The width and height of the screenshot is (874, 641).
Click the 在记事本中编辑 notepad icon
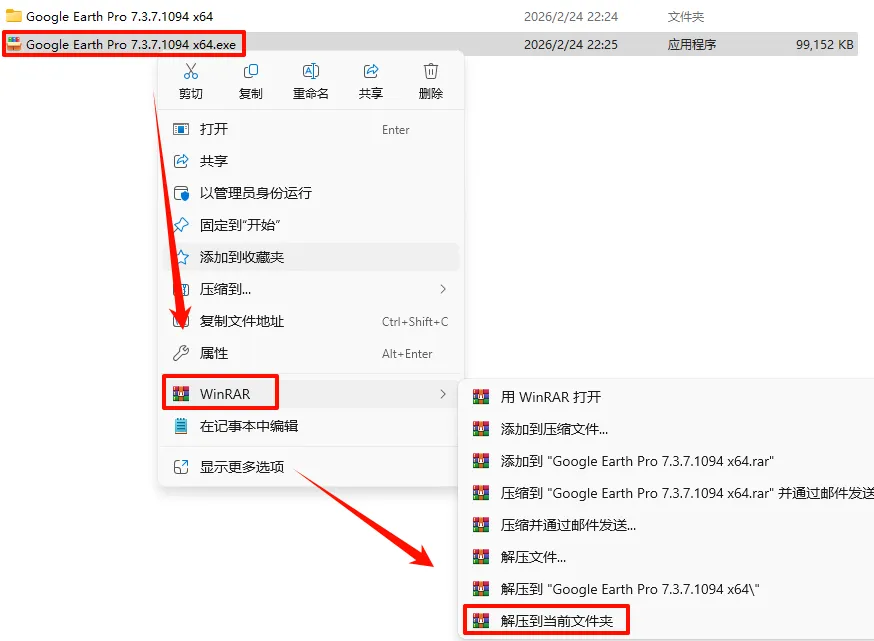pos(181,426)
